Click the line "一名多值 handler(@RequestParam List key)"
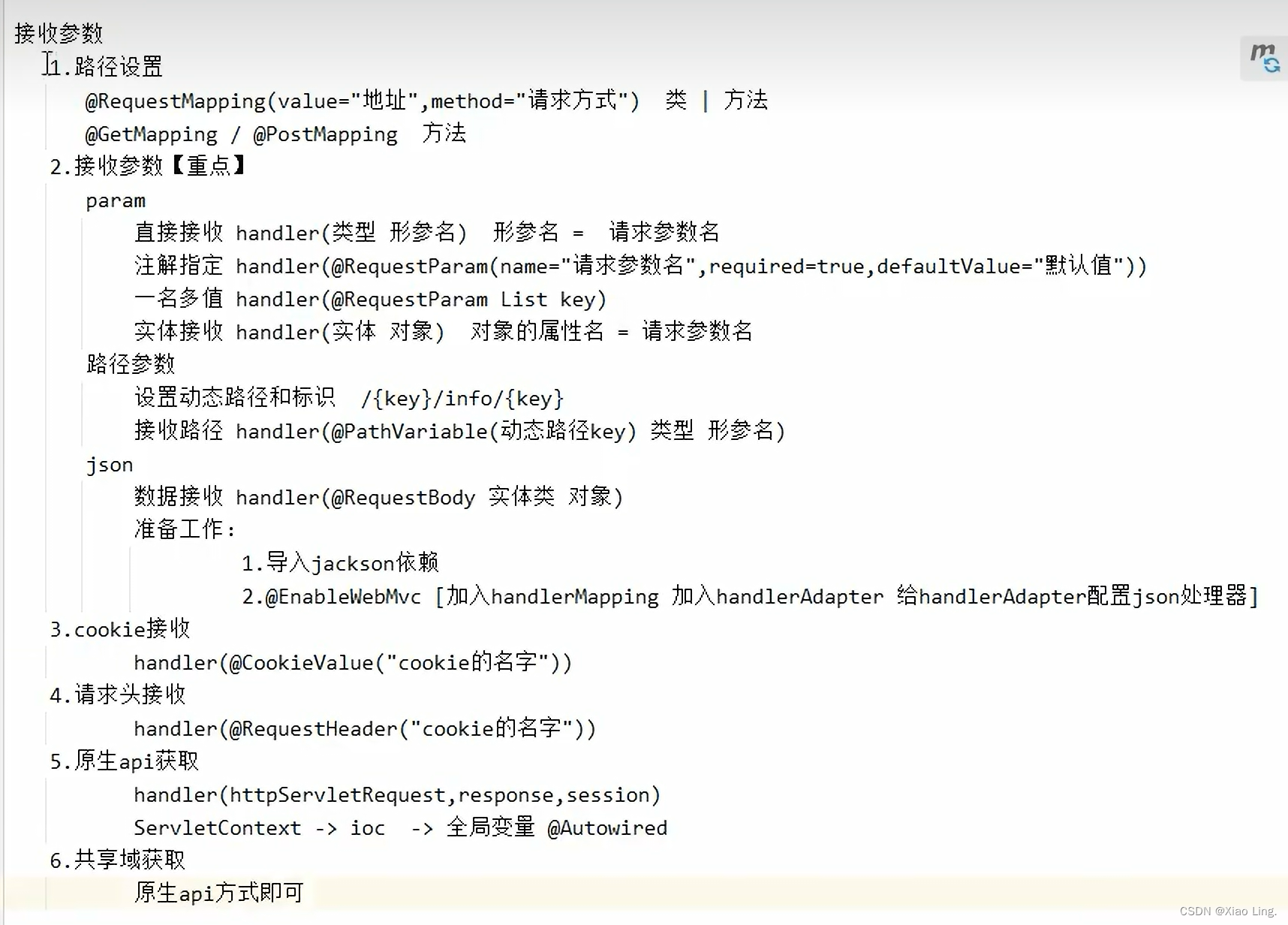The image size is (1288, 925). click(x=370, y=299)
